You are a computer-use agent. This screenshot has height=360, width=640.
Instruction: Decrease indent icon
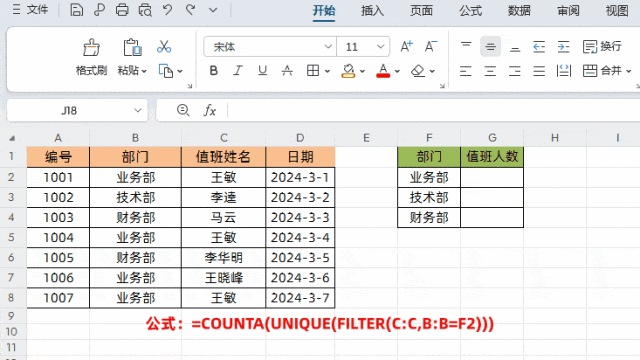pyautogui.click(x=539, y=47)
